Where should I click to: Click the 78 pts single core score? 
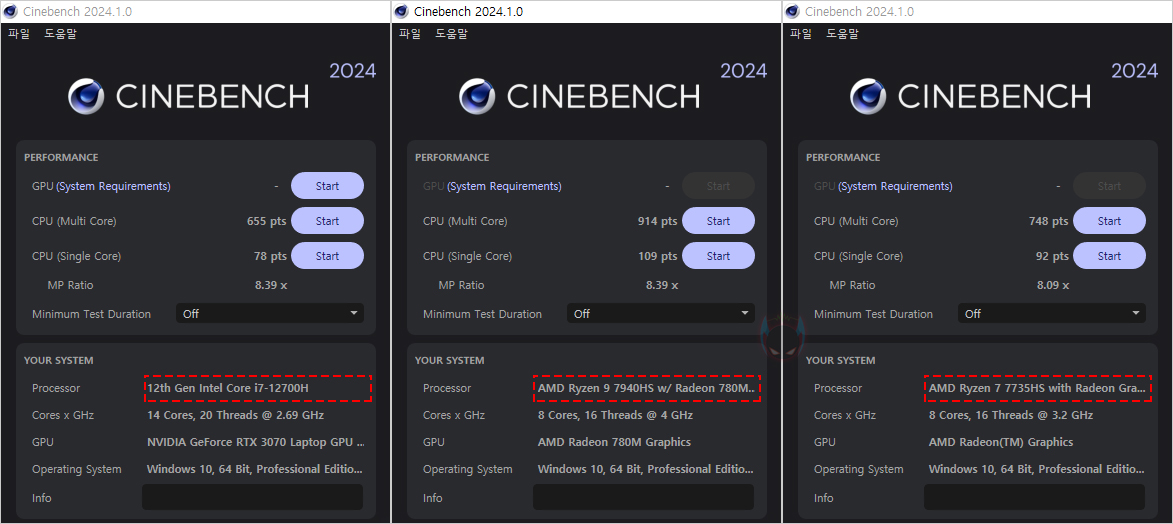tap(270, 256)
